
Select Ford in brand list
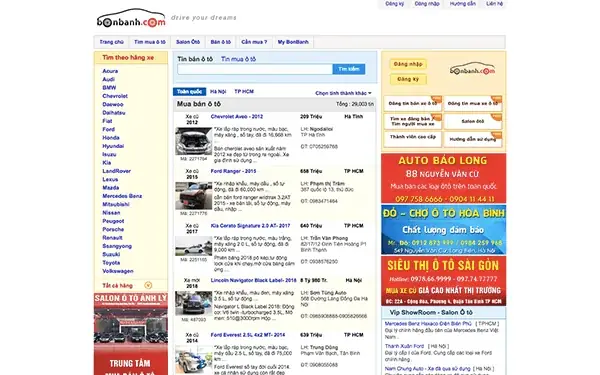click(x=109, y=129)
